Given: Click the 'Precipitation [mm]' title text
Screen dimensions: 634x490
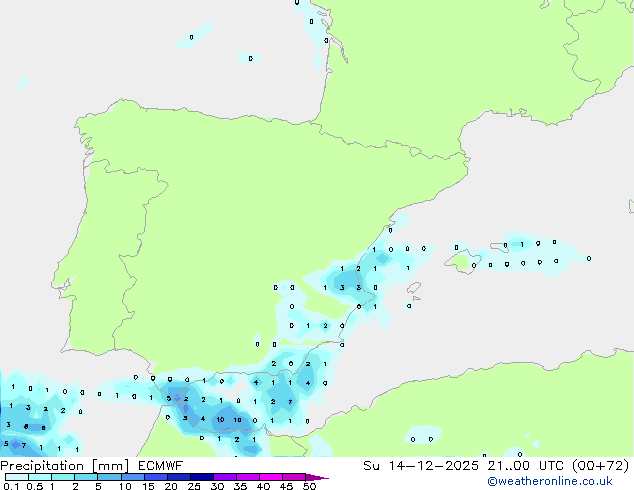Looking at the screenshot, I should point(64,466).
